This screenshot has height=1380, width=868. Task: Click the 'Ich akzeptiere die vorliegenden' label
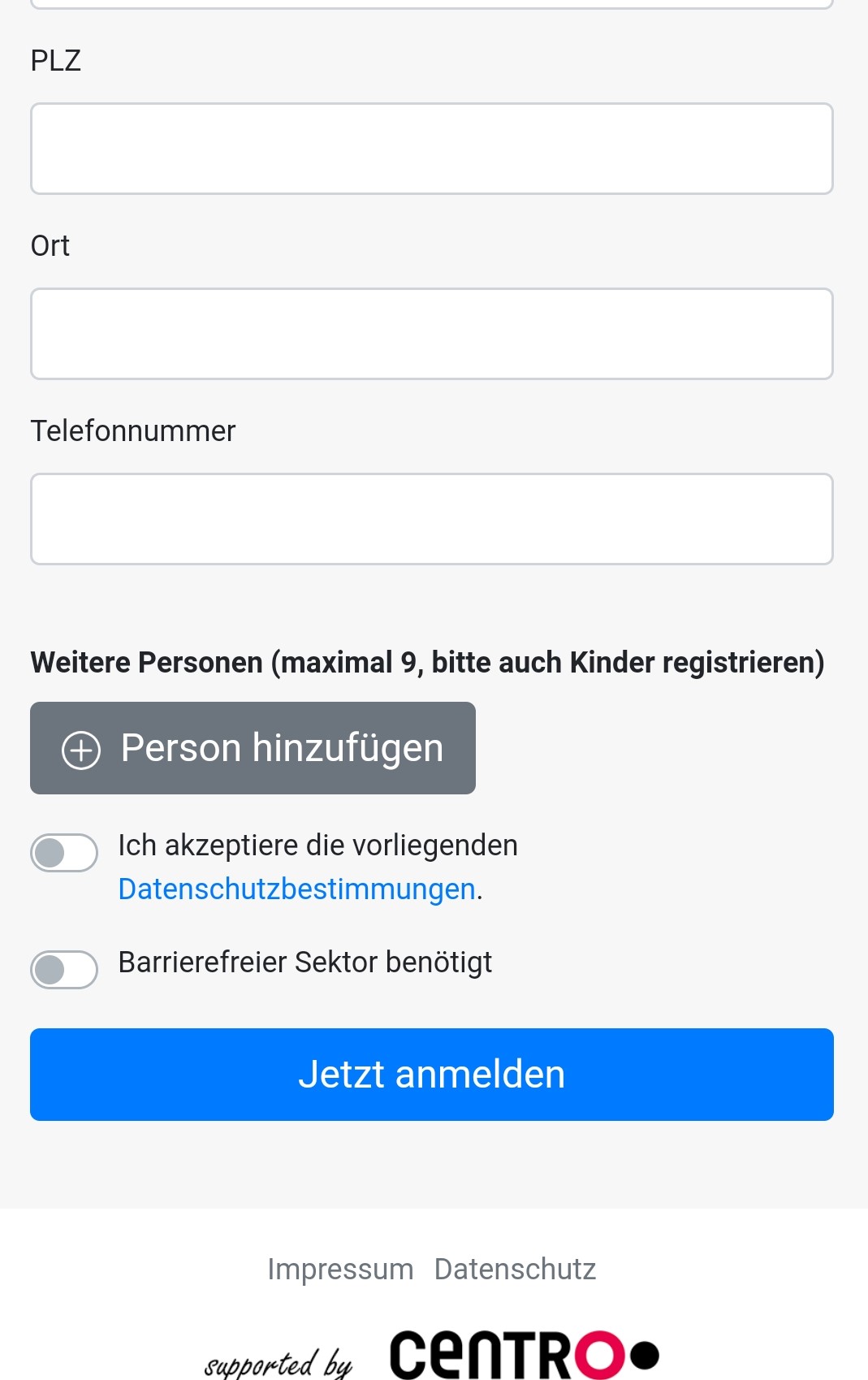click(x=317, y=846)
